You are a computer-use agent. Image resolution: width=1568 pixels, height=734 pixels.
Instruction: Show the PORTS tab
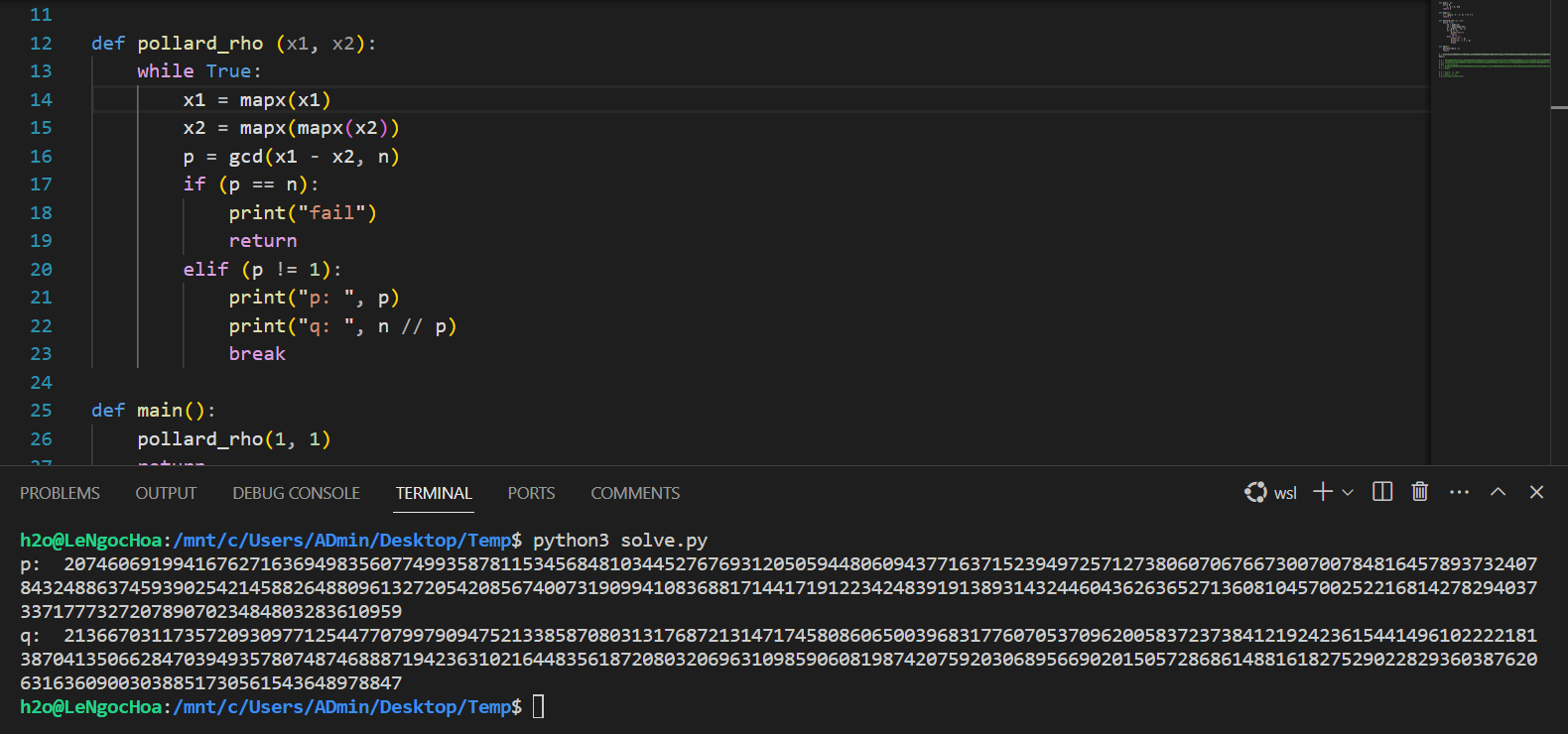tap(531, 493)
